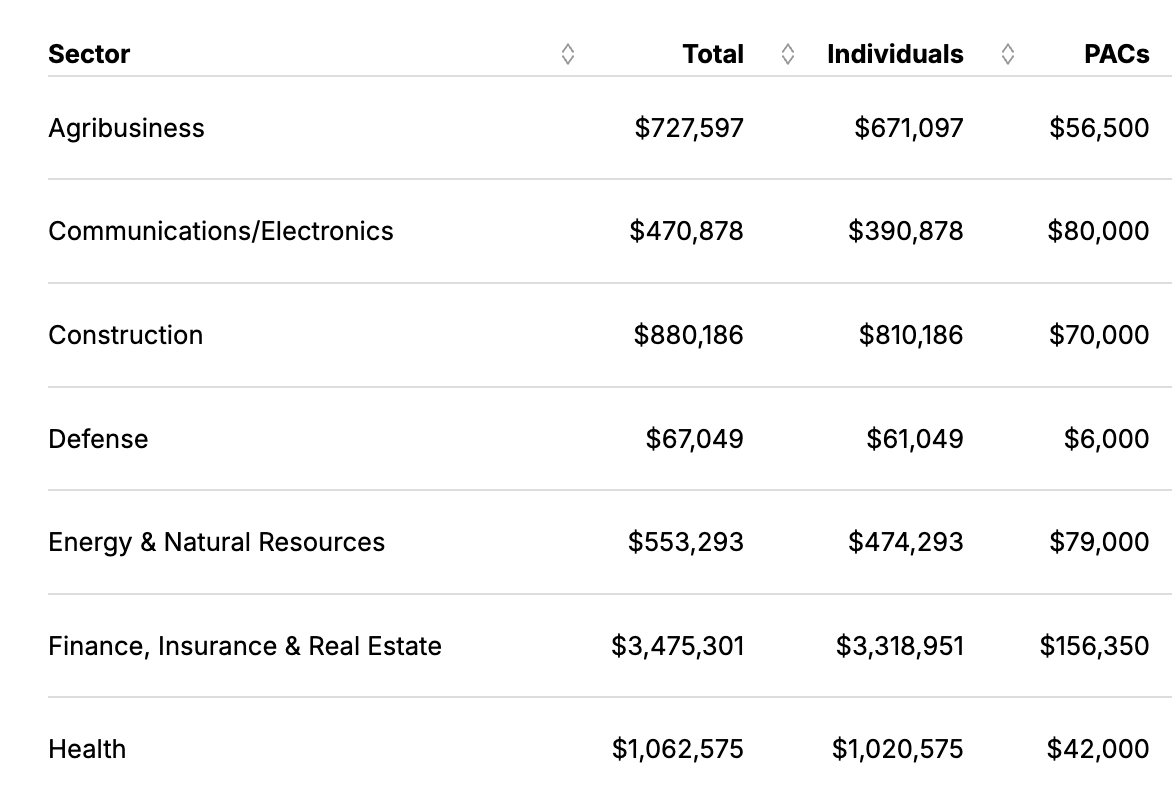Click Finance, Insurance & Real Estate label
Screen dimensions: 1172x790
(245, 646)
